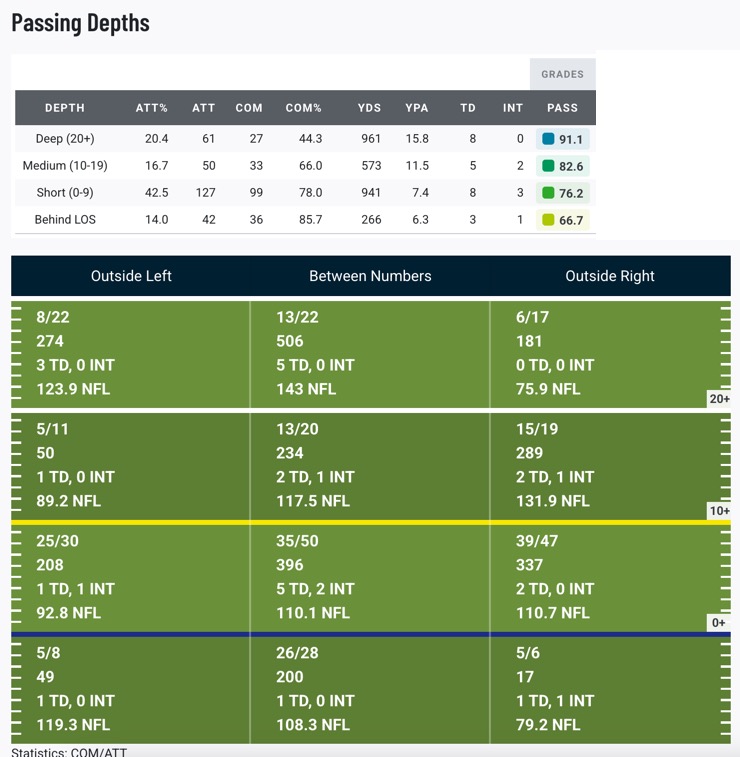Sort by the DEPTH column header
Viewport: 740px width, 757px height.
65,108
